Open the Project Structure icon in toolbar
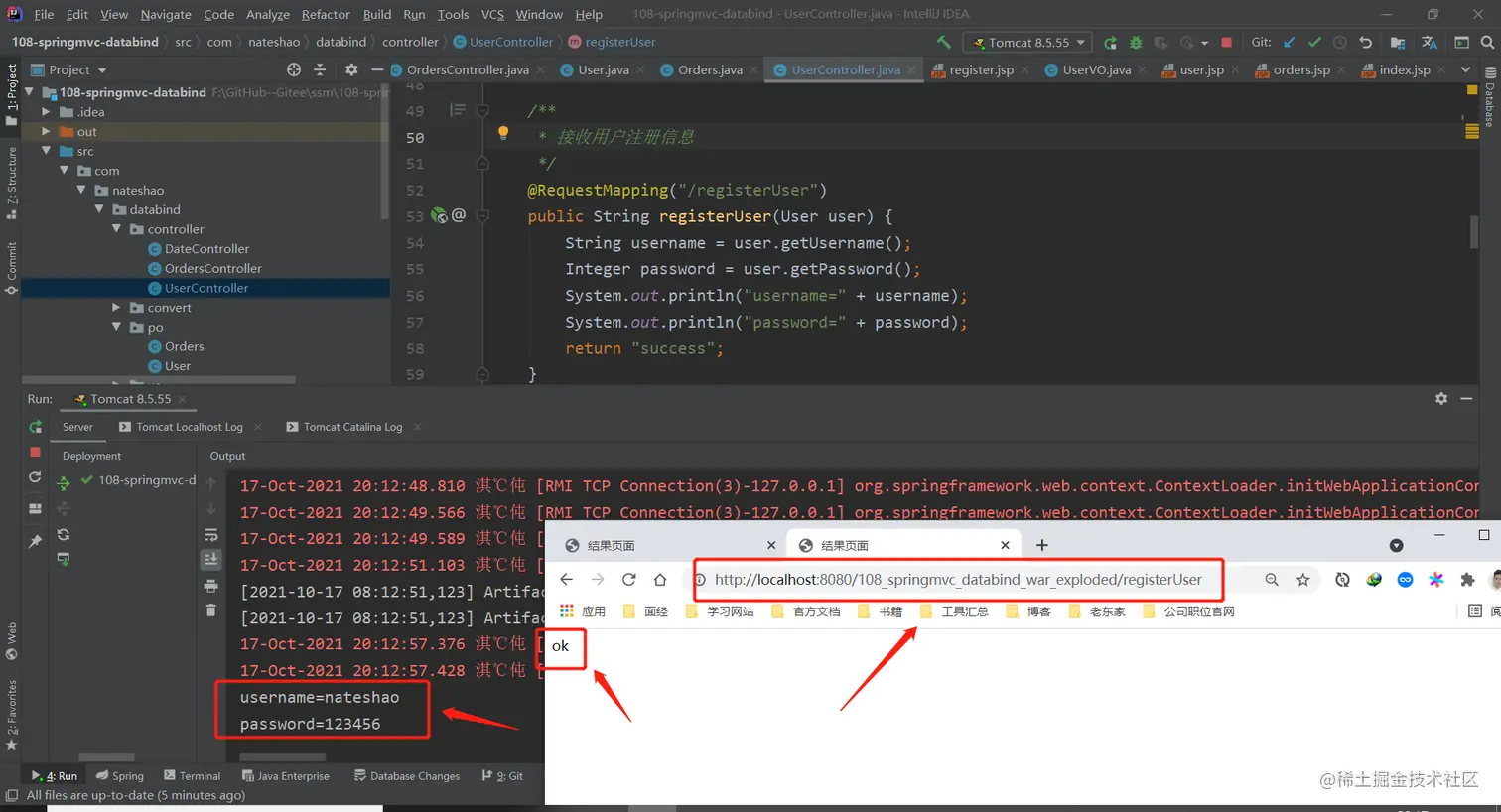Image resolution: width=1501 pixels, height=812 pixels. pyautogui.click(x=1398, y=42)
